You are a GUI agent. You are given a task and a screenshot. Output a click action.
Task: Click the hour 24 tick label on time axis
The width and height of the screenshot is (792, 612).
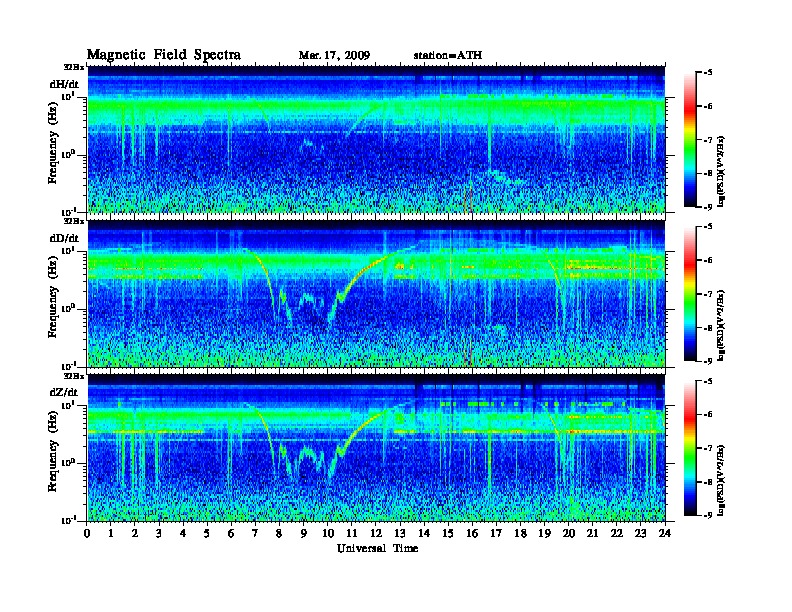665,533
